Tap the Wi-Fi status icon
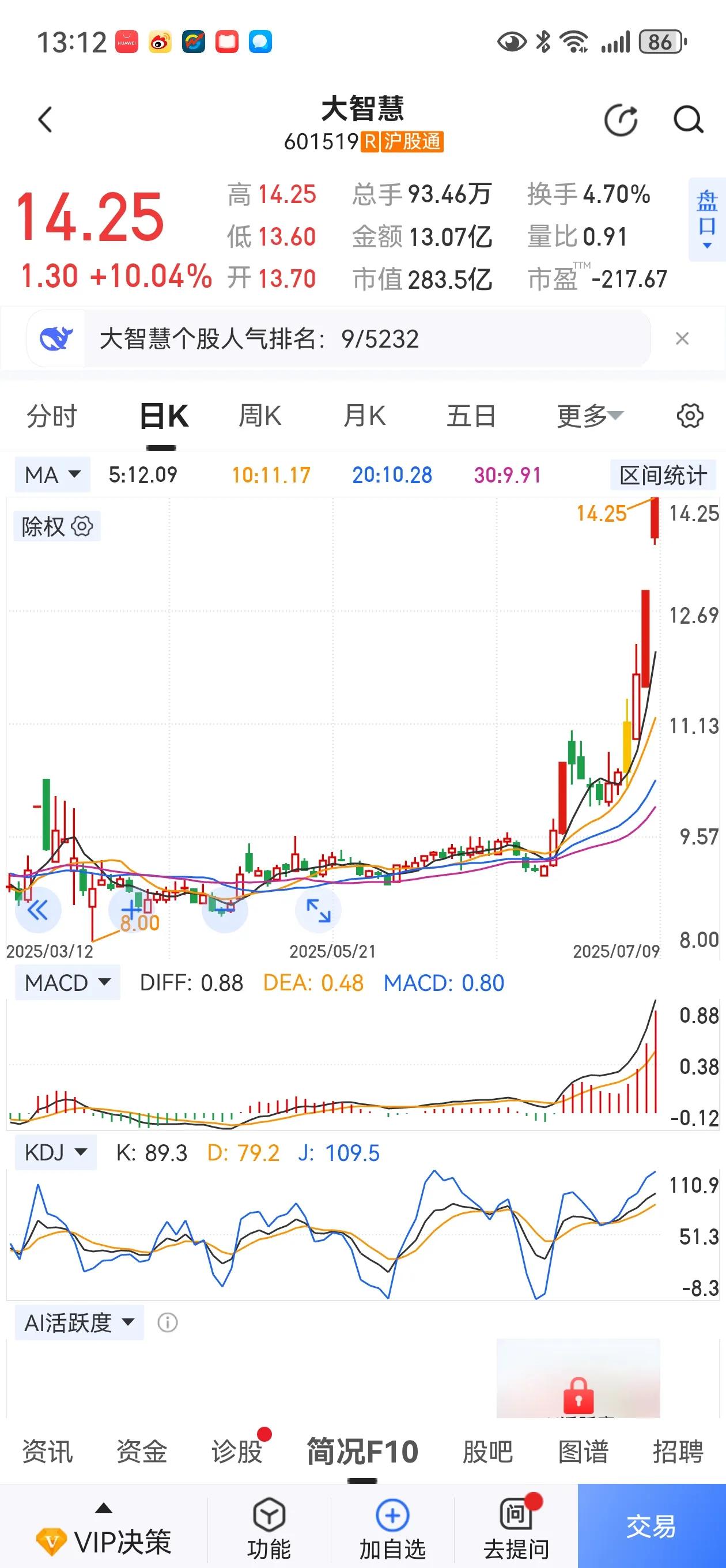 [574, 42]
